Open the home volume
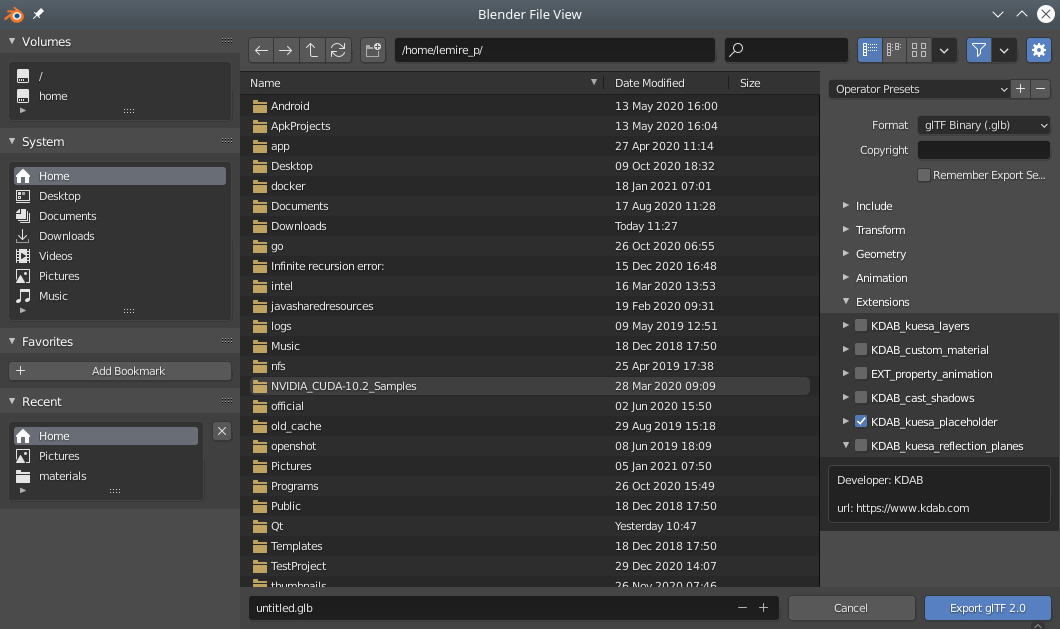Screen dimensions: 1060x629 (x=120, y=96)
